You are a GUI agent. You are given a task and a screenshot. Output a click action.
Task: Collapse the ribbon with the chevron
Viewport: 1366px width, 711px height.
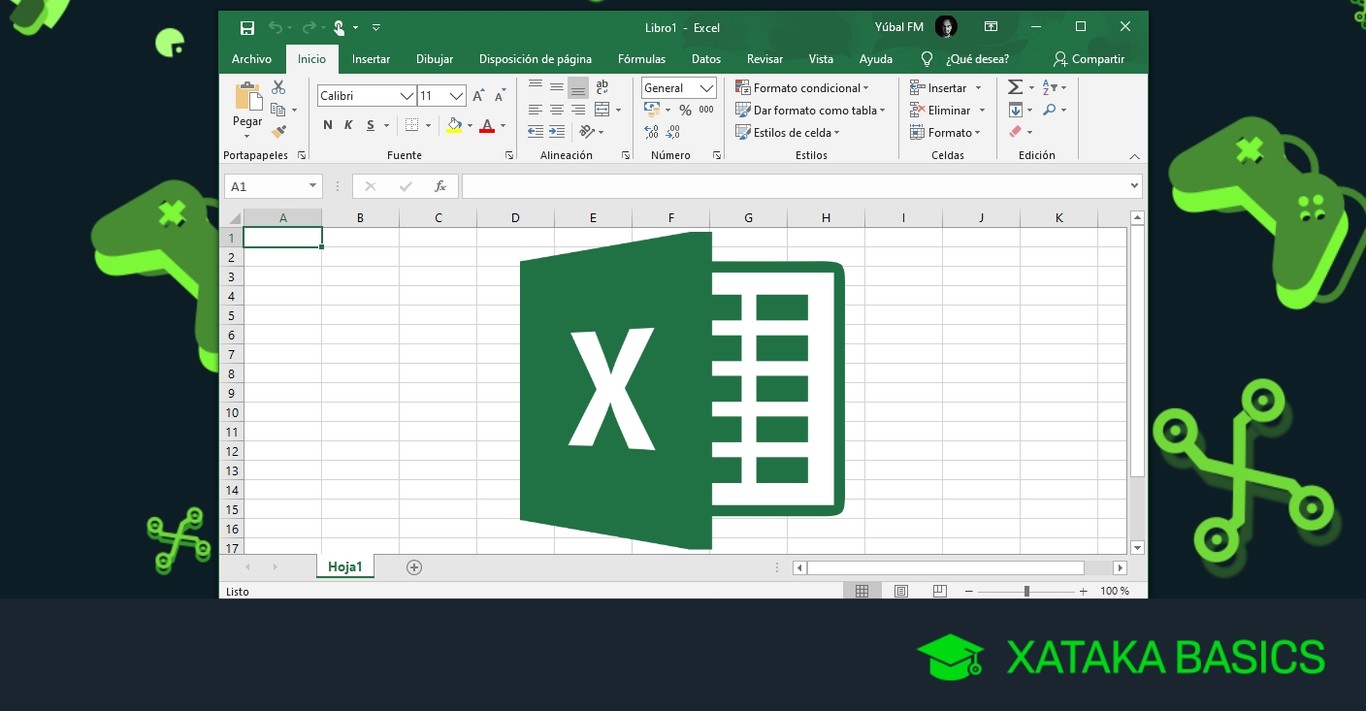pos(1134,156)
